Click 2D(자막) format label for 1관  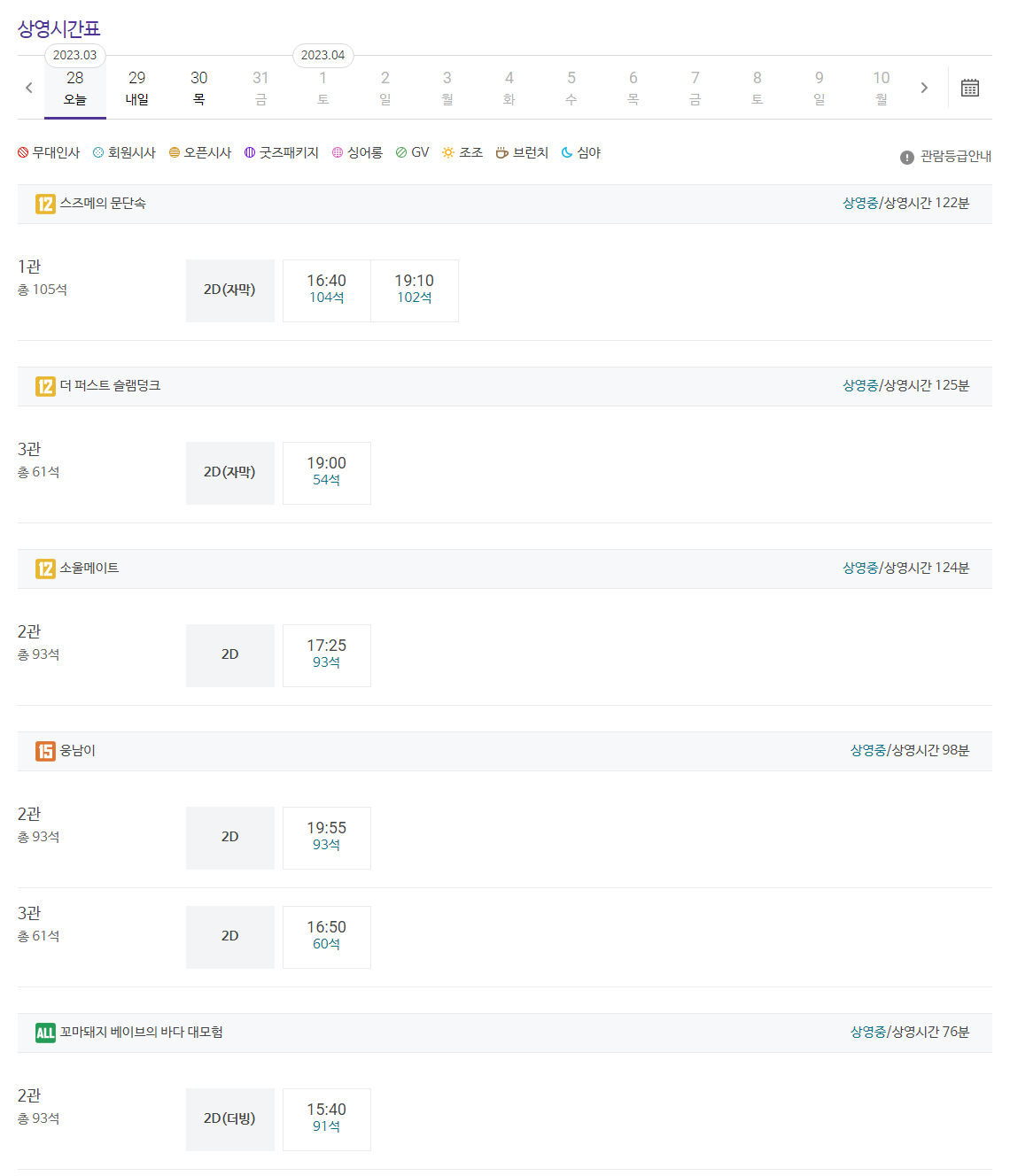[x=230, y=290]
